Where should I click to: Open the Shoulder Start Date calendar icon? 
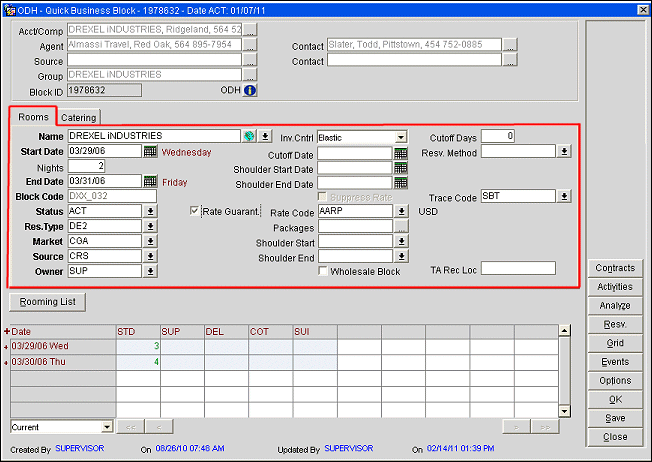pyautogui.click(x=400, y=168)
